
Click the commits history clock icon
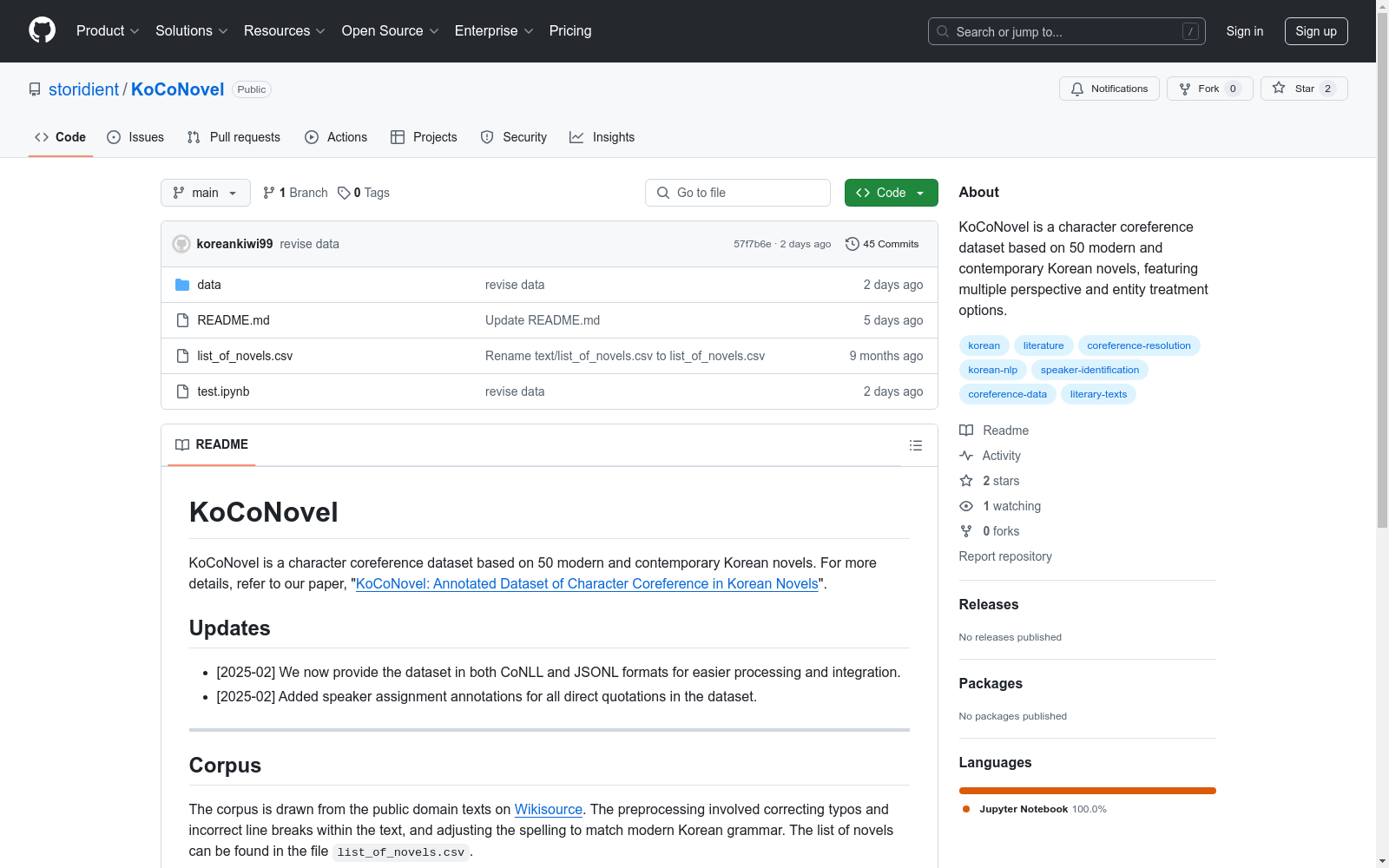(x=852, y=244)
